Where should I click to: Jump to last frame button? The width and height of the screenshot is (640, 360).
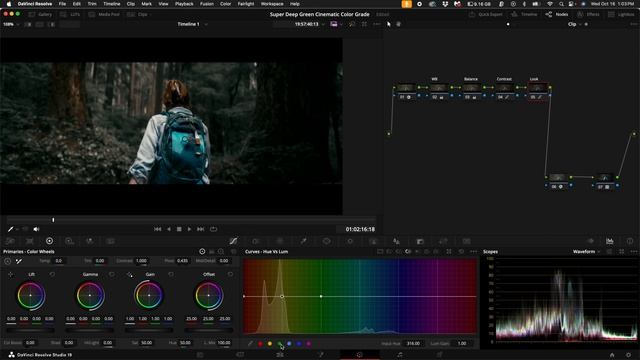coord(200,229)
